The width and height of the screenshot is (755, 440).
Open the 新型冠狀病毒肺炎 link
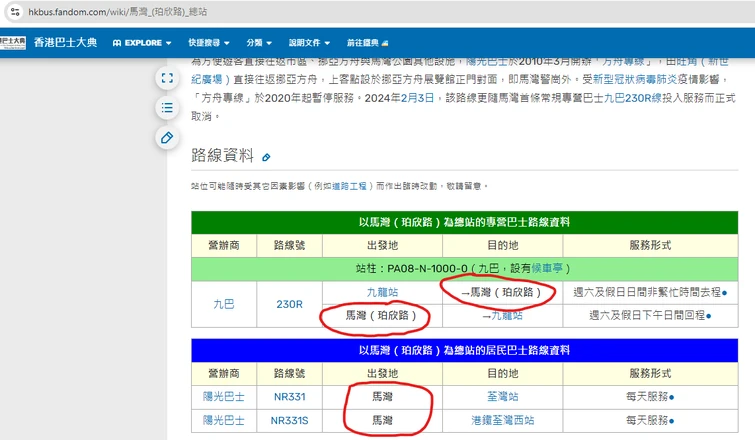coord(635,79)
